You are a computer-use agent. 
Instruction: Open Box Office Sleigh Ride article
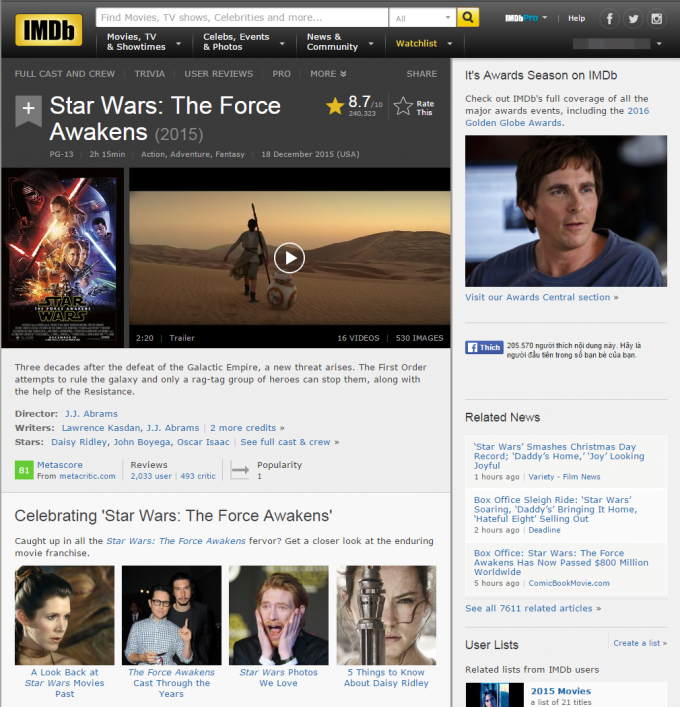[x=556, y=509]
